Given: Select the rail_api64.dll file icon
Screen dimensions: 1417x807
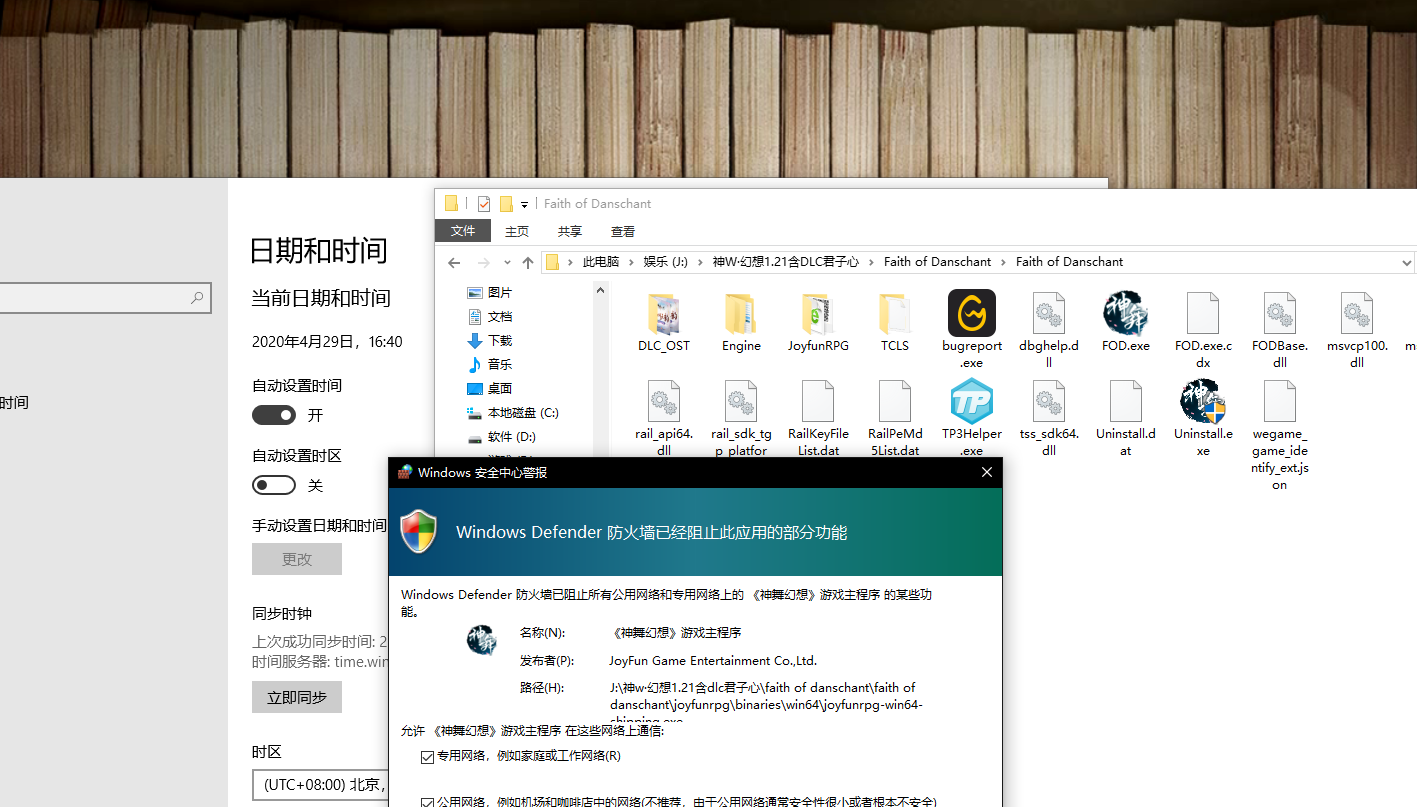Looking at the screenshot, I should coord(664,401).
